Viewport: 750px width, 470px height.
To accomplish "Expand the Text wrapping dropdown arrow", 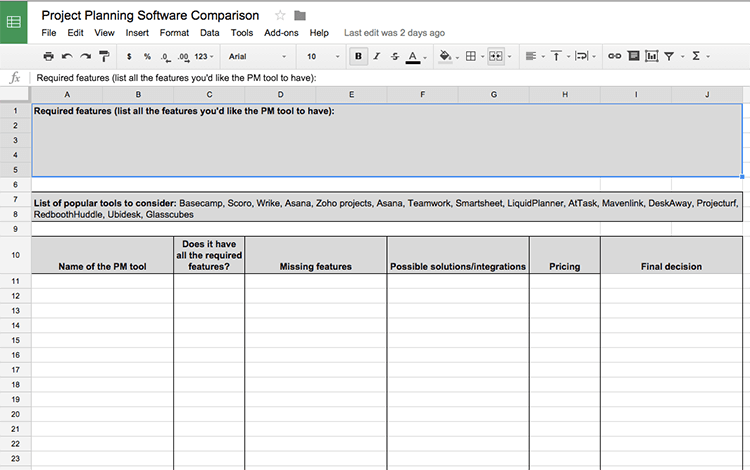I will (x=594, y=57).
